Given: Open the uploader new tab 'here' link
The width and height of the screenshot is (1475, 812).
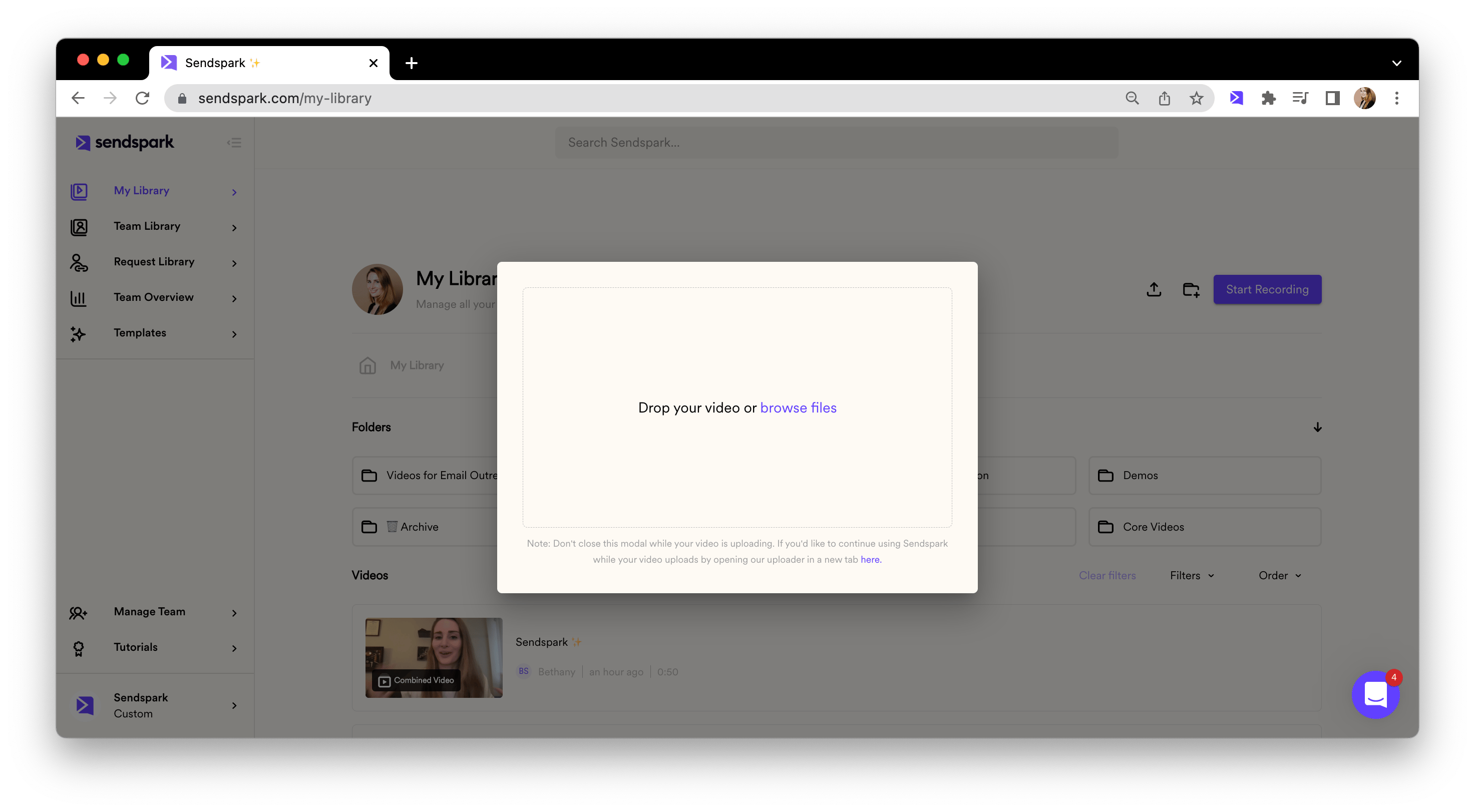Looking at the screenshot, I should pos(870,560).
